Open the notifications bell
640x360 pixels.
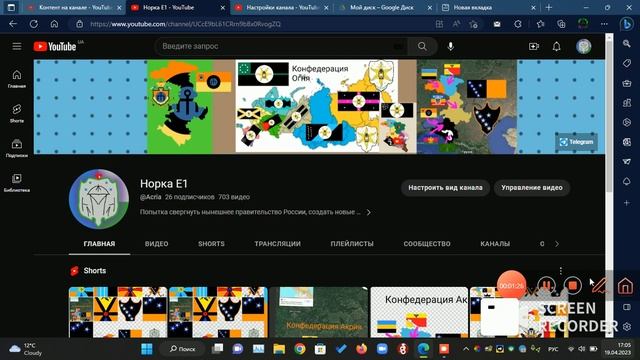pyautogui.click(x=556, y=47)
